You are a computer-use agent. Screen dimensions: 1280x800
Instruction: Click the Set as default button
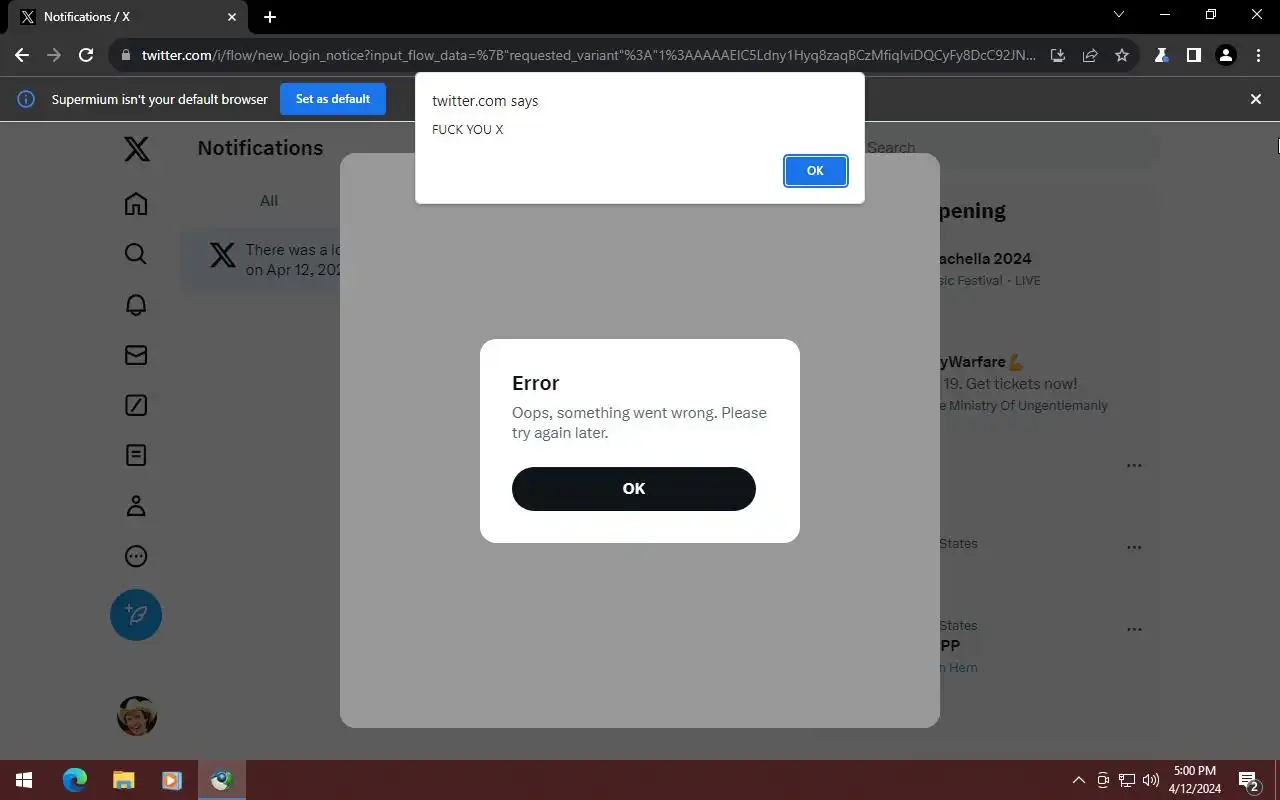(x=333, y=99)
